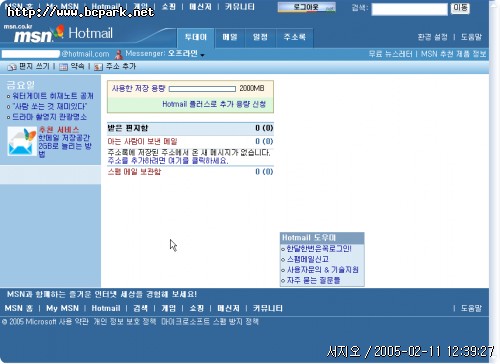Click the calendar icon beside 약속
500x364 pixels.
pos(63,67)
